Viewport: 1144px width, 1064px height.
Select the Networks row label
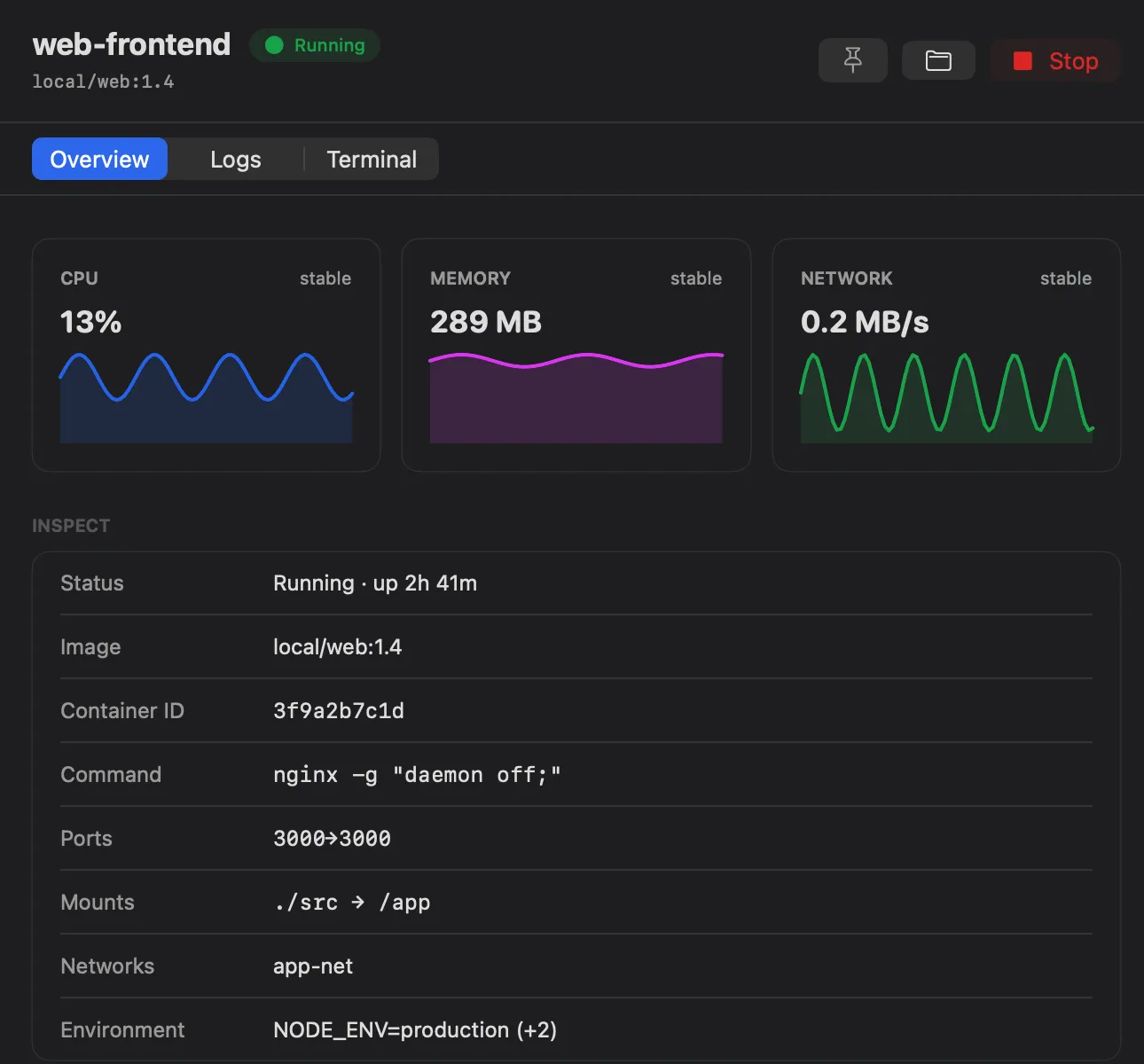(107, 966)
